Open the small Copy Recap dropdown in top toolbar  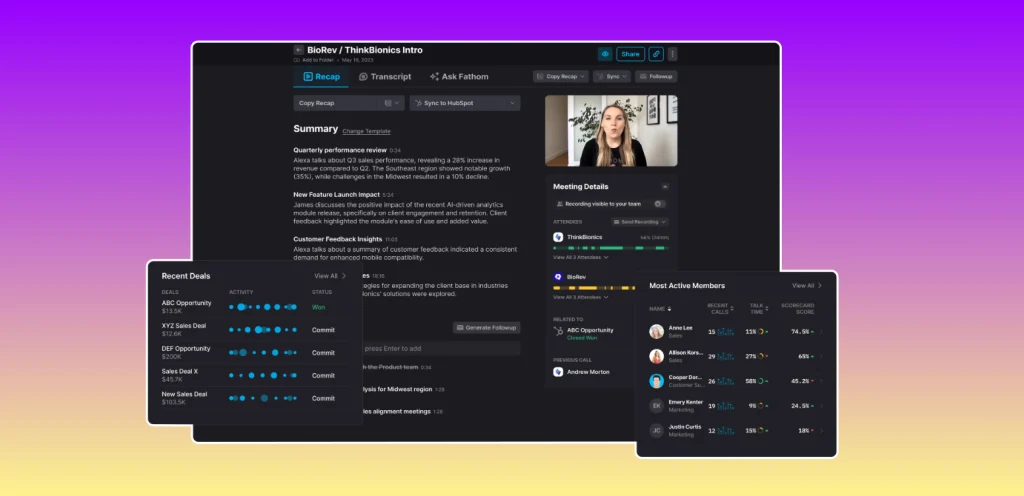560,76
